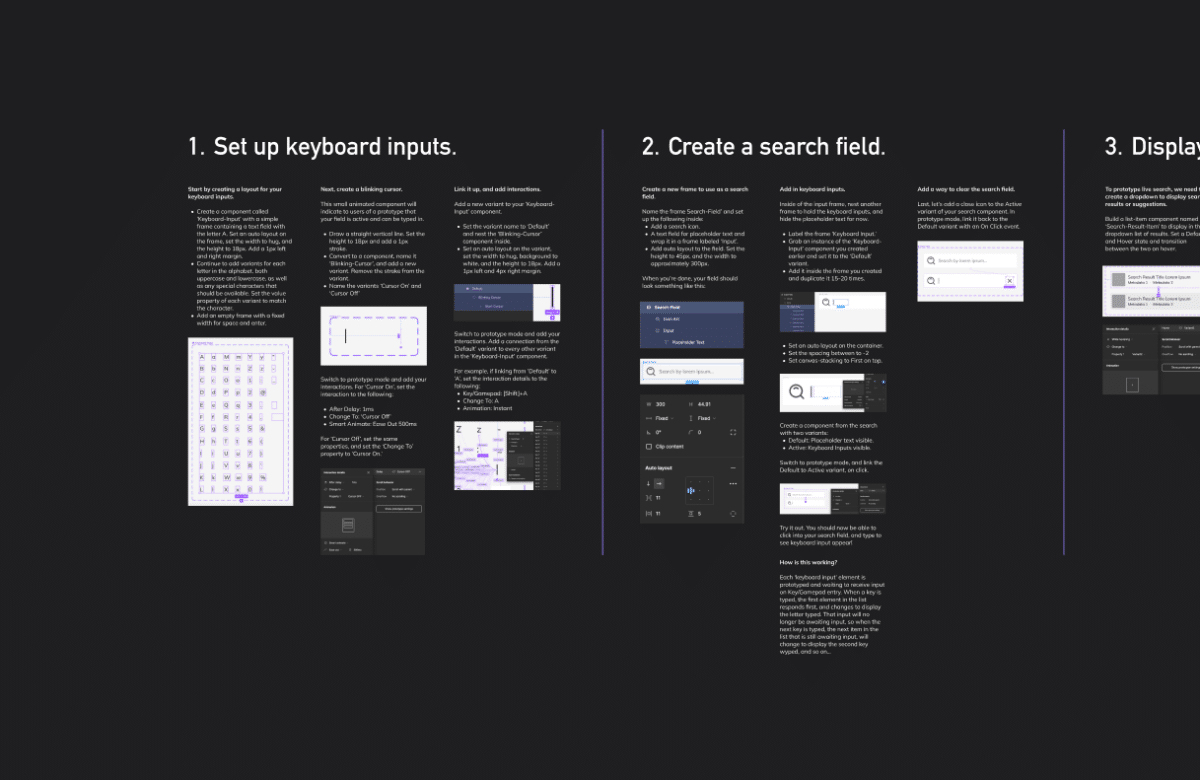The image size is (1200, 780).
Task: Click the horizontal direction arrow in Auto layout
Action: click(x=658, y=483)
